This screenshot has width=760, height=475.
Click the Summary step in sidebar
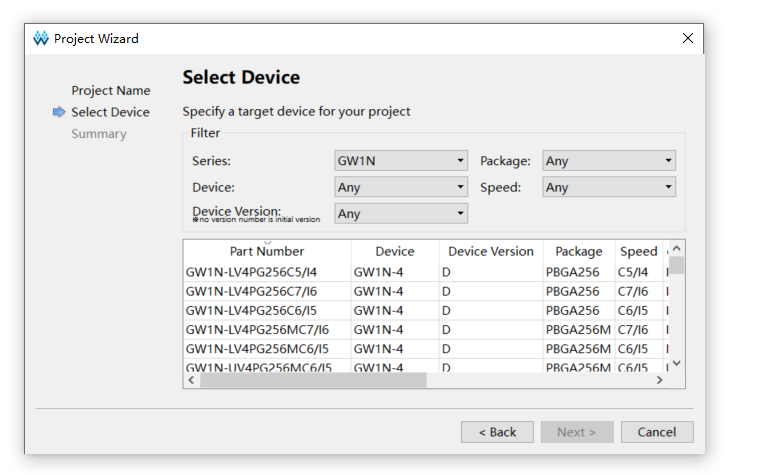[x=99, y=134]
